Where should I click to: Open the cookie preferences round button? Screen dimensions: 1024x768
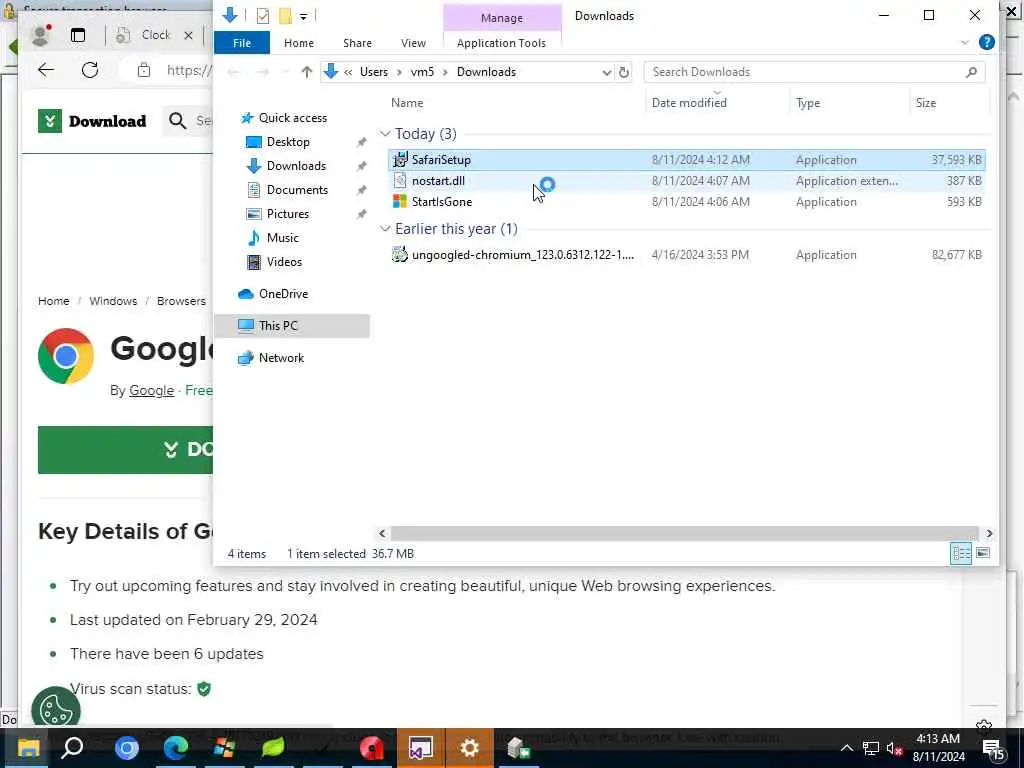click(x=56, y=710)
